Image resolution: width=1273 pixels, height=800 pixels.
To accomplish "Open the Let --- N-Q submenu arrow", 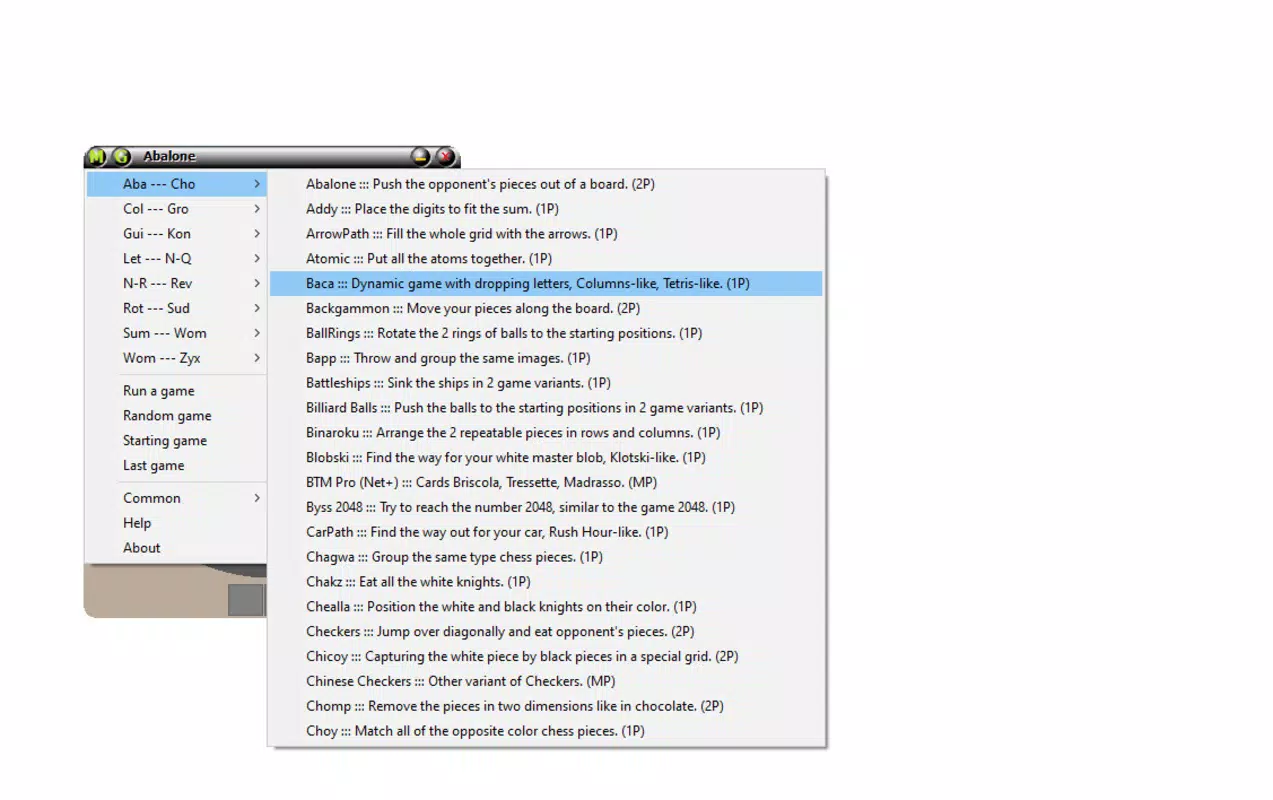I will pyautogui.click(x=257, y=259).
